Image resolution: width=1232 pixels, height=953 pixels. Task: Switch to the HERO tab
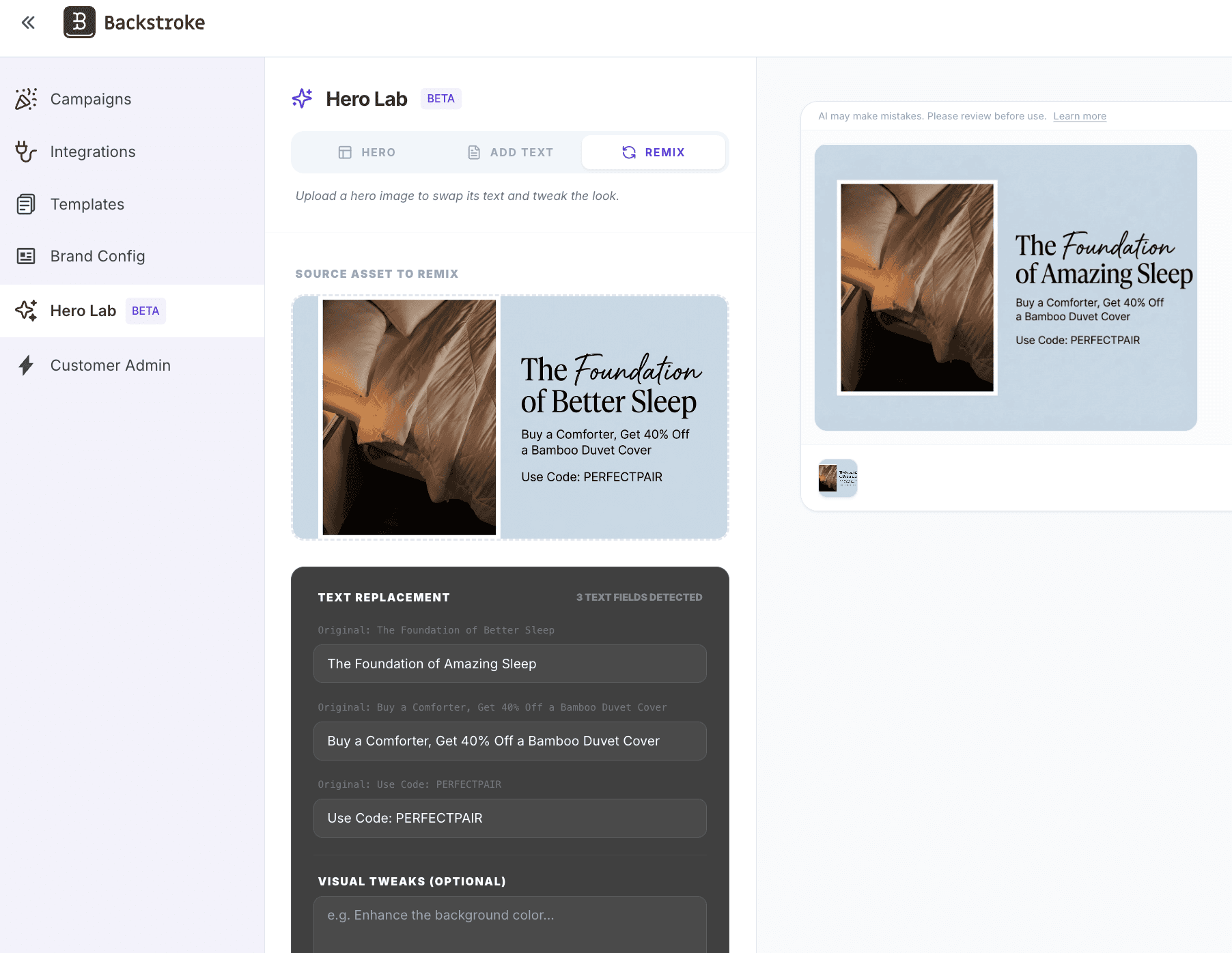pos(367,152)
